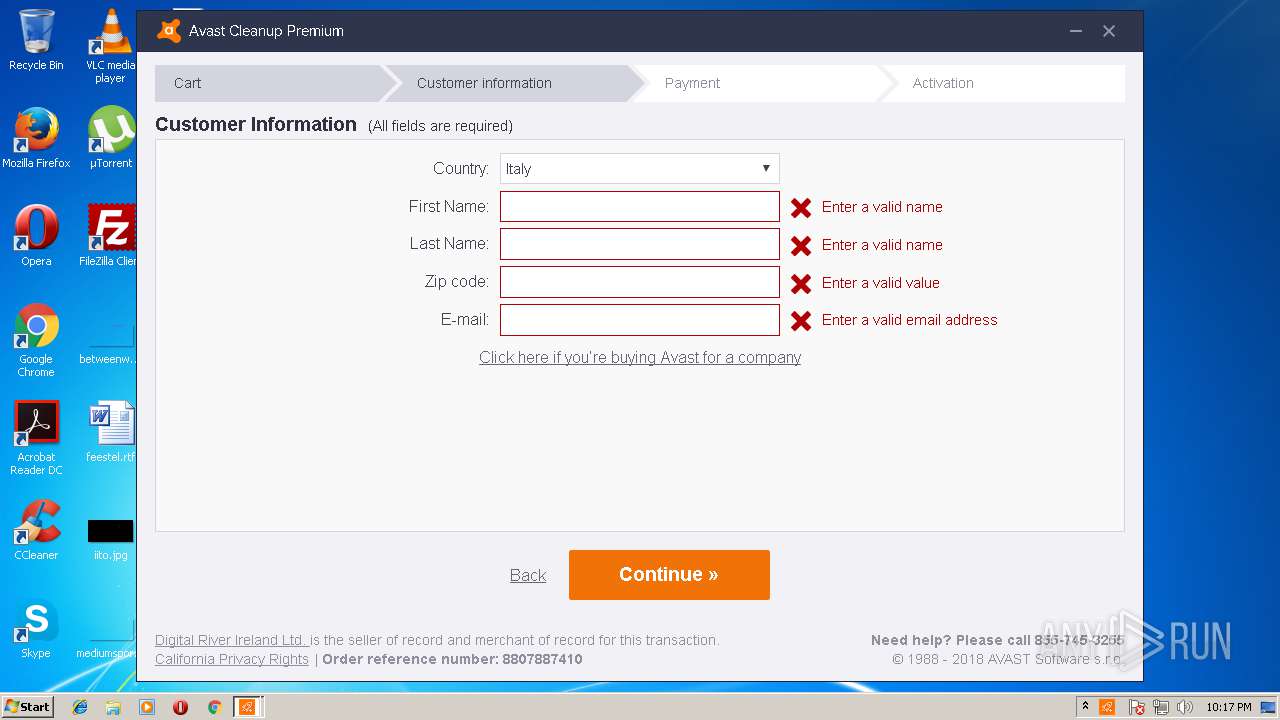Open Windows Explorer from the taskbar
1280x720 pixels.
pos(113,707)
